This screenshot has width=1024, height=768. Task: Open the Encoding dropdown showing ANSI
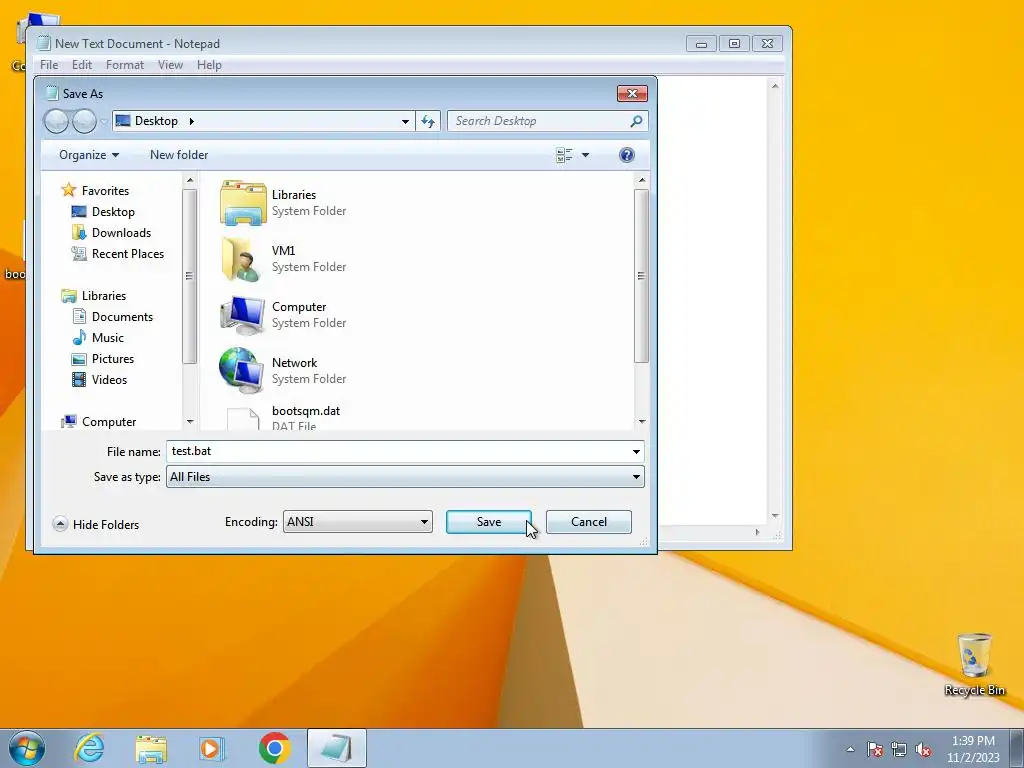coord(357,522)
